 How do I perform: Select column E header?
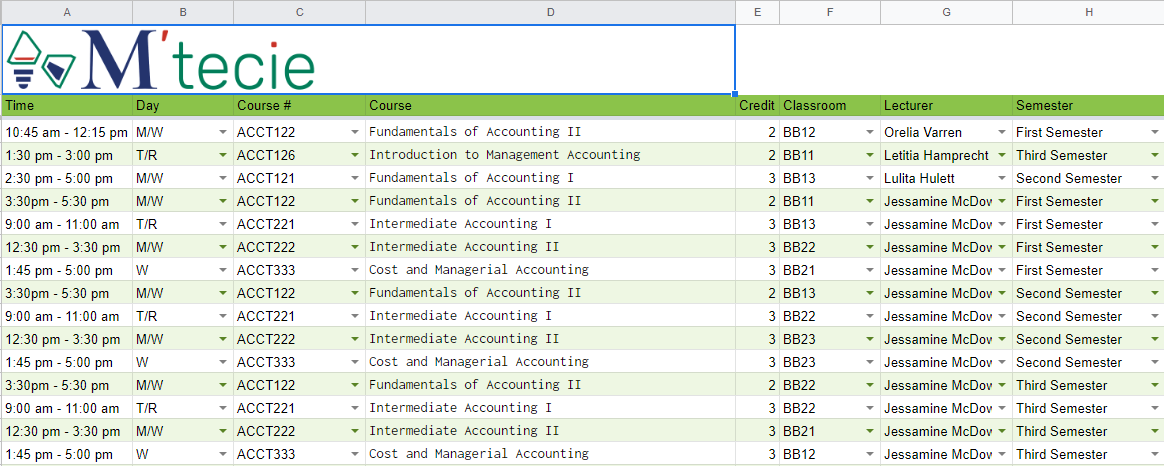coord(757,12)
